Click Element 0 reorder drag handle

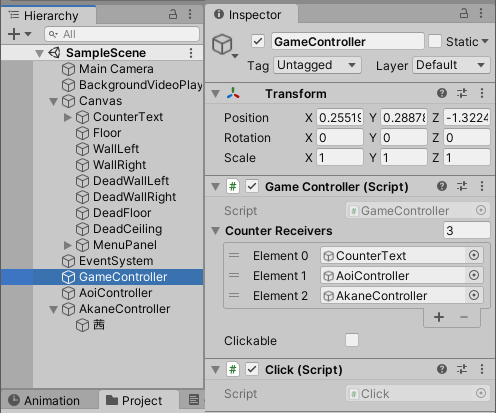[x=234, y=255]
